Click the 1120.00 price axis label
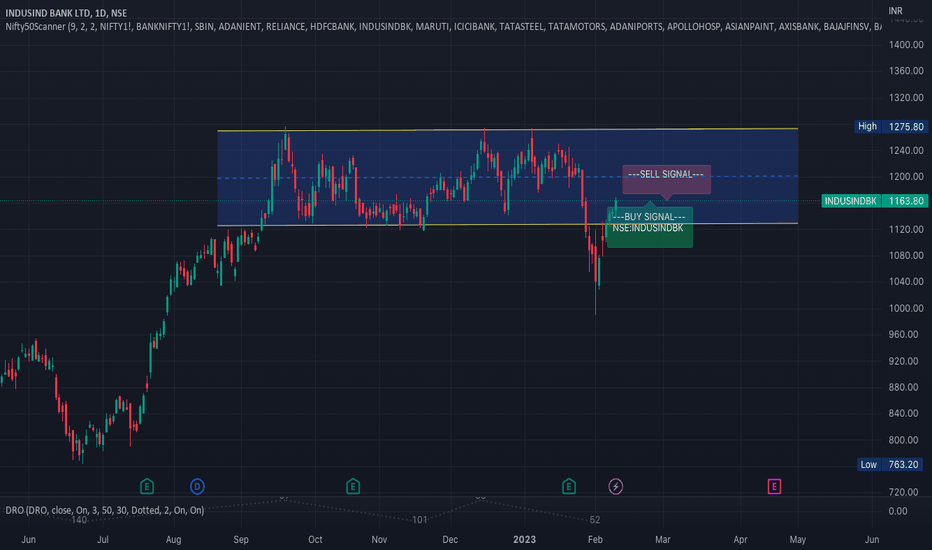Screen dimensions: 932x550 point(906,229)
